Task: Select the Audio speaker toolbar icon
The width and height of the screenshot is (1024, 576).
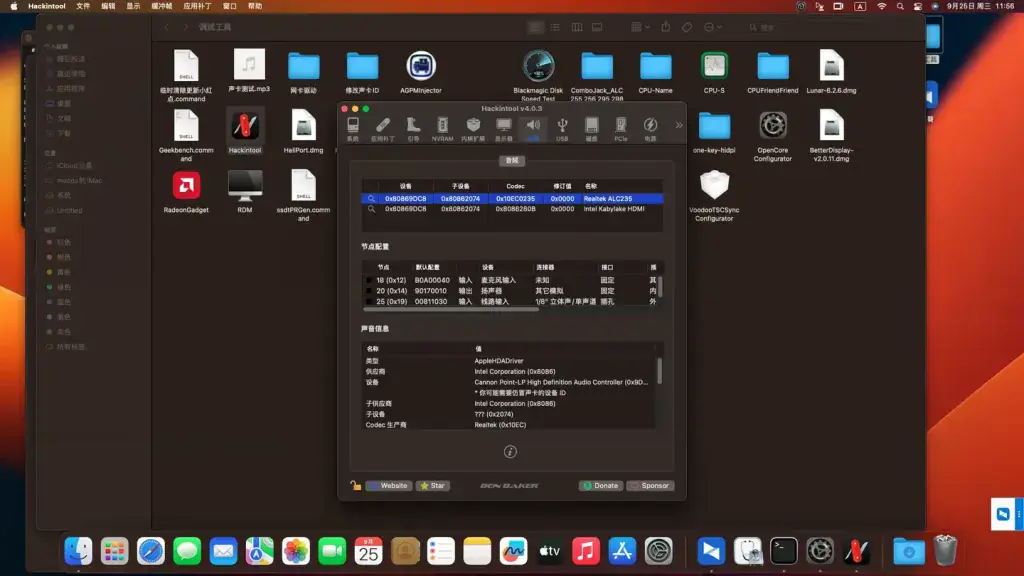Action: (x=533, y=129)
